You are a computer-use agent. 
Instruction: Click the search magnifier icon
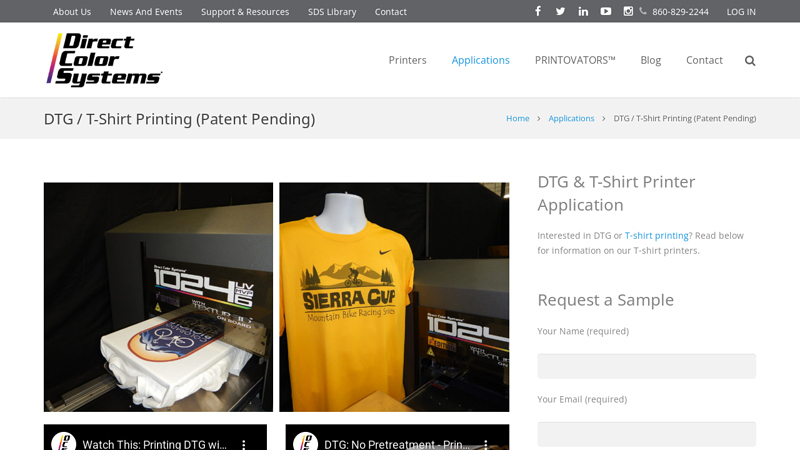pyautogui.click(x=750, y=61)
